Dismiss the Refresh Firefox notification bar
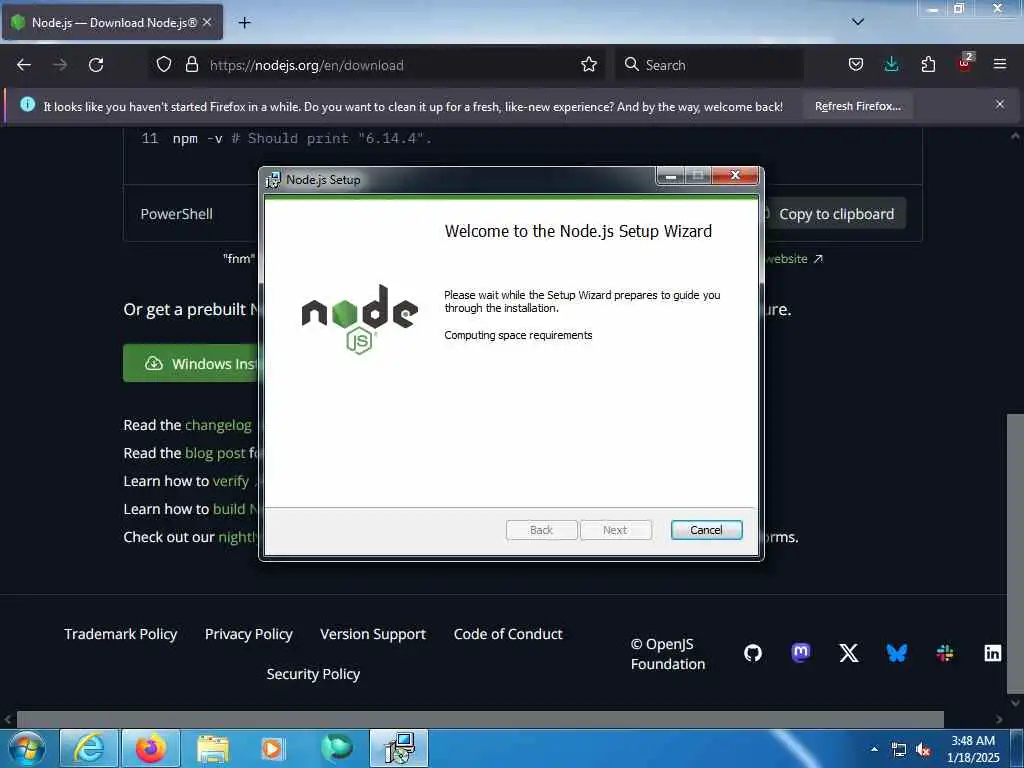Image resolution: width=1024 pixels, height=768 pixels. click(1000, 104)
